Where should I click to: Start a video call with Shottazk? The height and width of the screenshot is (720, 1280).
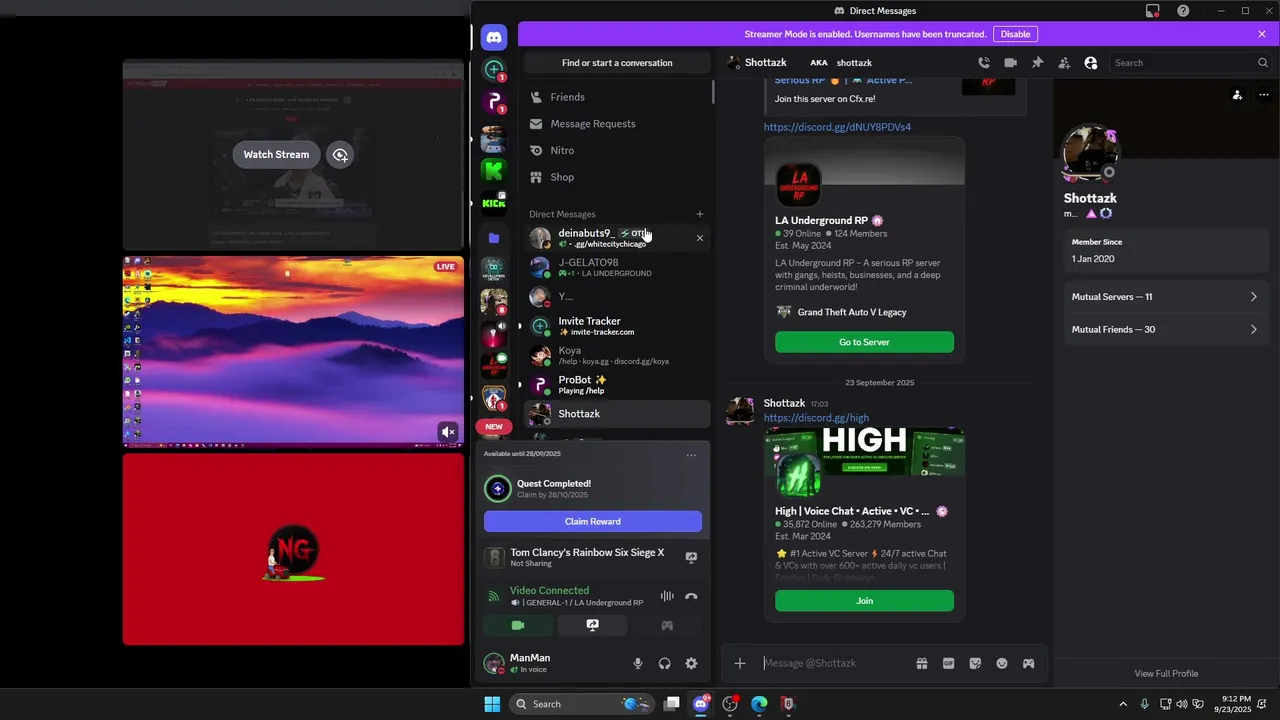pyautogui.click(x=1011, y=63)
